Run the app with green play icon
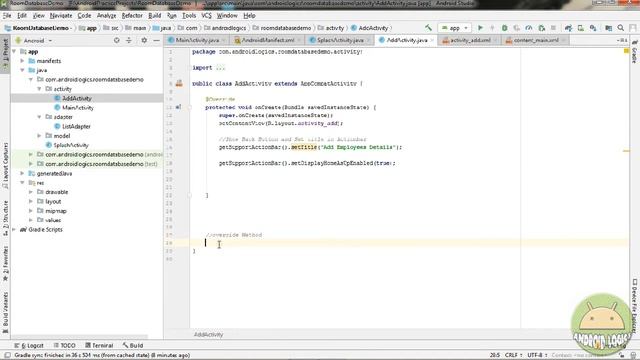Screen dimensions: 640x360 pos(480,28)
